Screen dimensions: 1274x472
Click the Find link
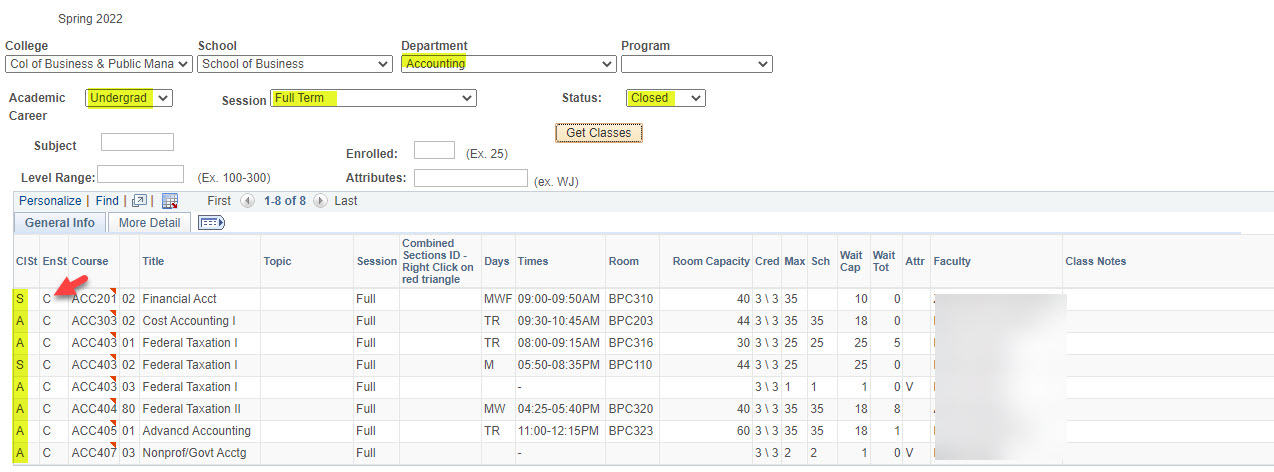click(x=107, y=201)
